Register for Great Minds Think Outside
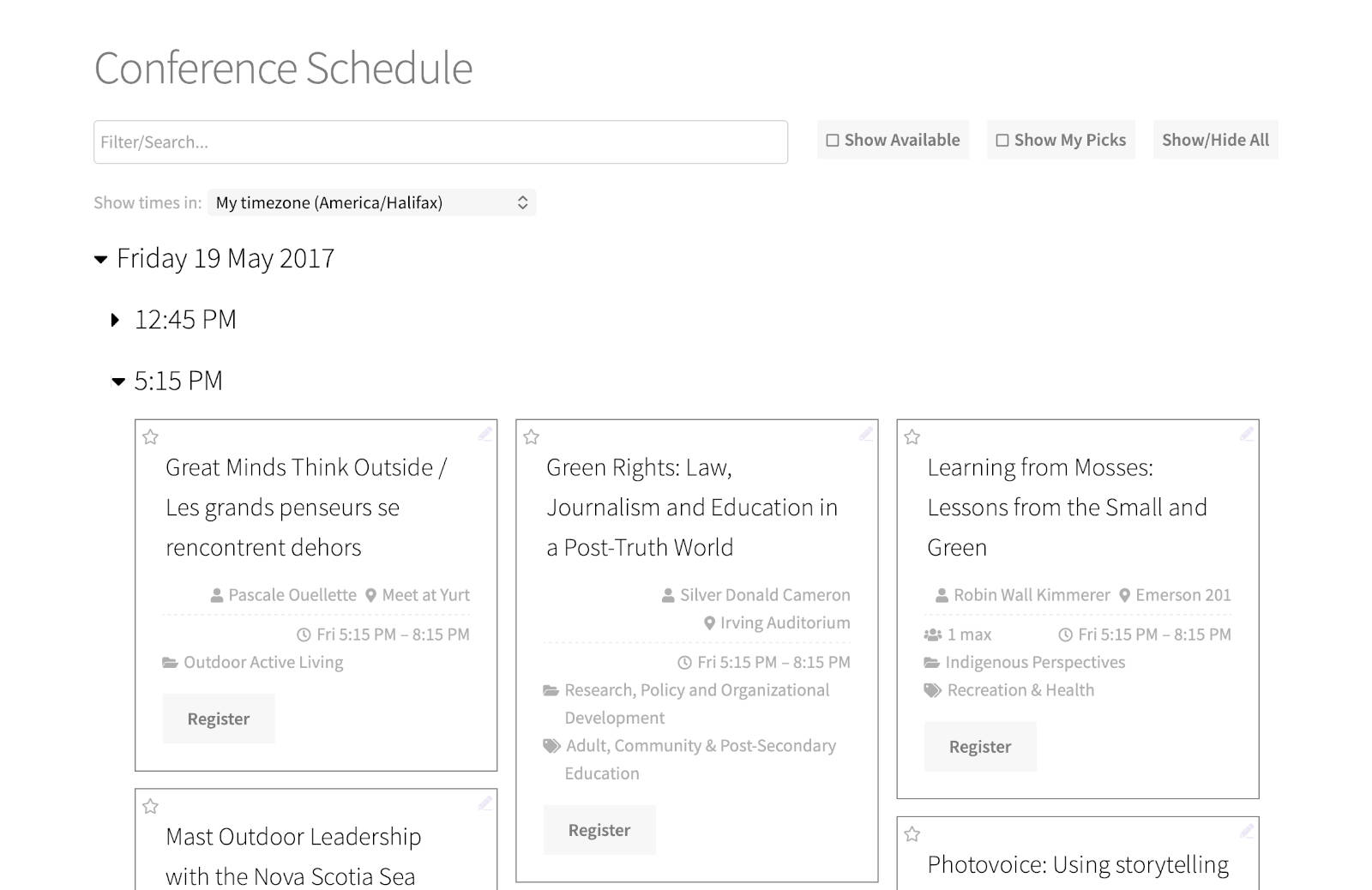Screen dimensions: 1372x890 pos(219,719)
